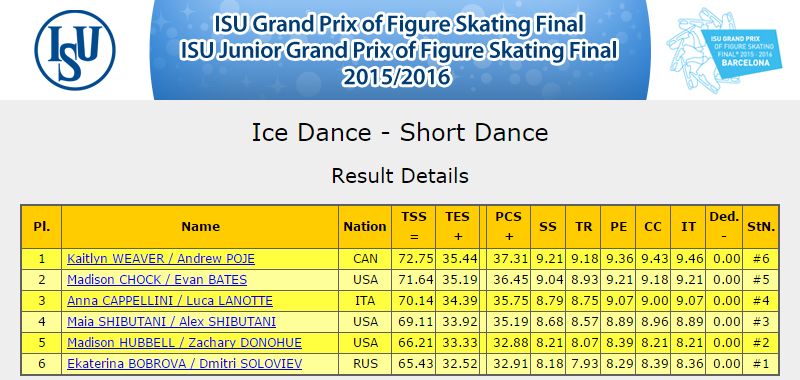This screenshot has width=800, height=380.
Task: Click the Barcelona Grand Prix Final logo
Action: [x=724, y=49]
